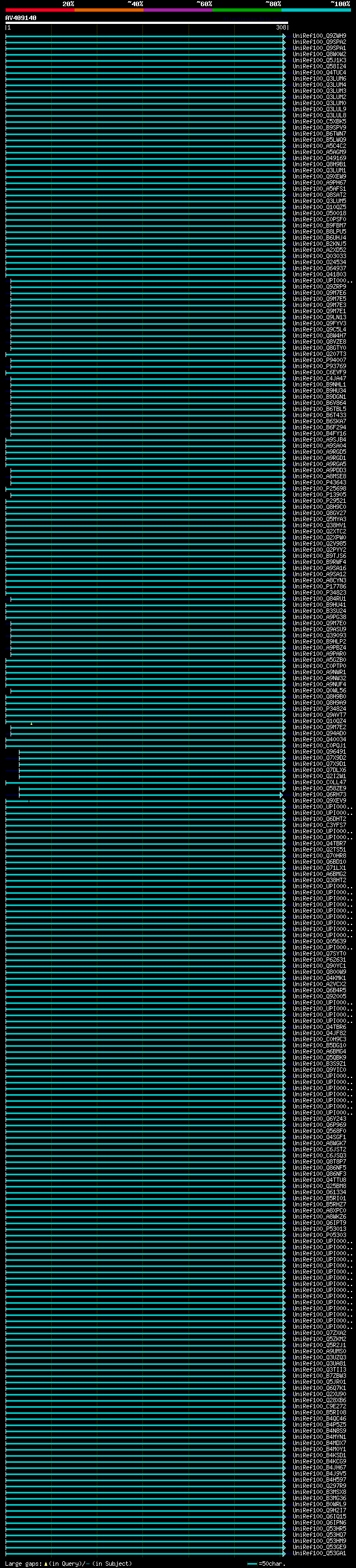
Task: Click on UniRef100_A9RGD5
Action: 319,452
